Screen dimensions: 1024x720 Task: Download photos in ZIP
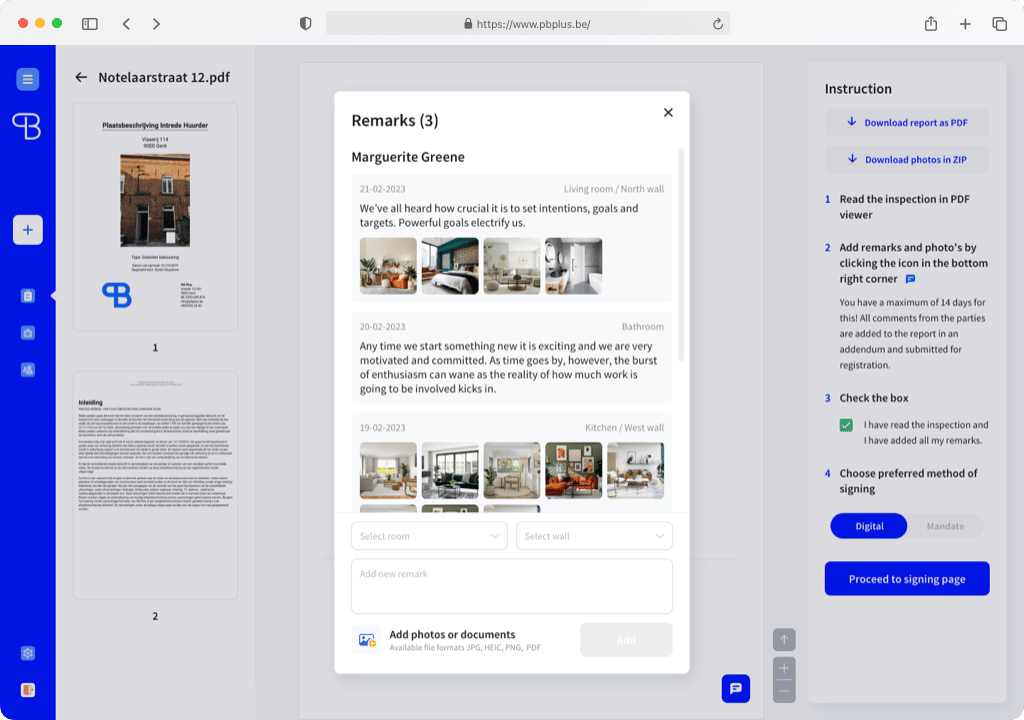coord(907,159)
